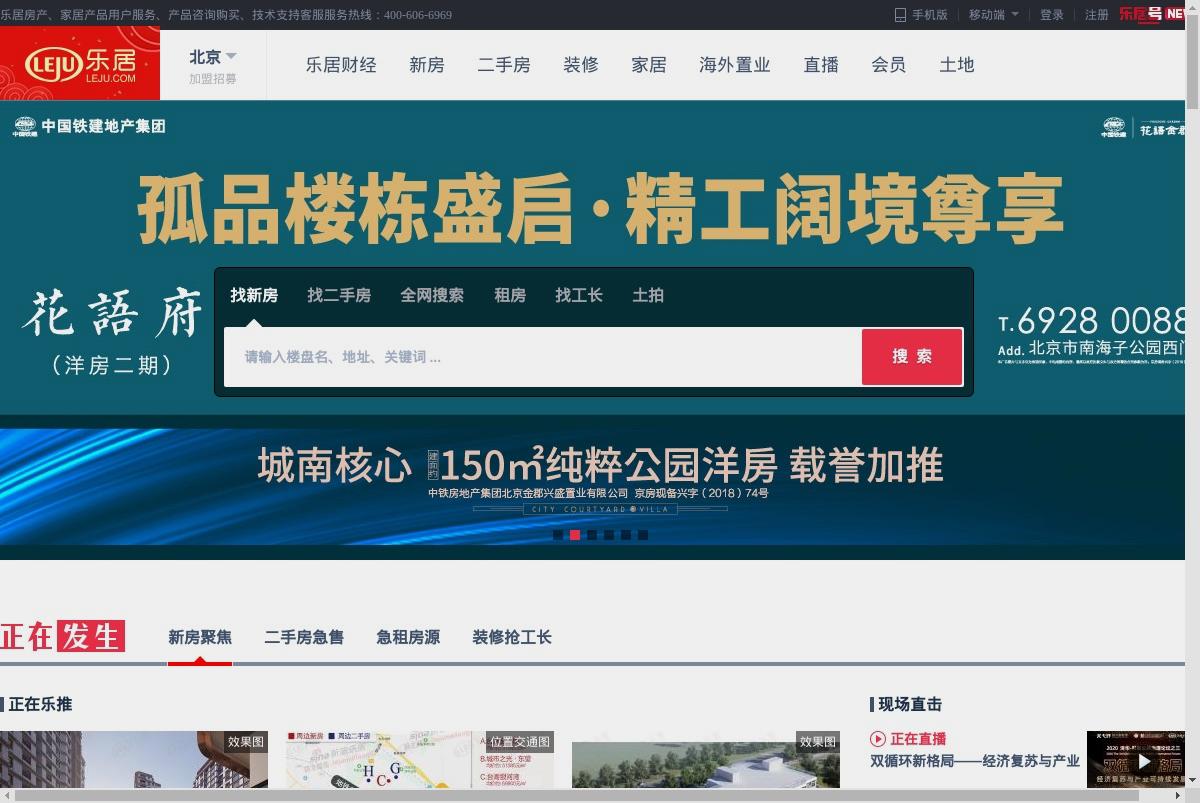
Task: Open the 装修 navigation item
Action: tap(581, 65)
